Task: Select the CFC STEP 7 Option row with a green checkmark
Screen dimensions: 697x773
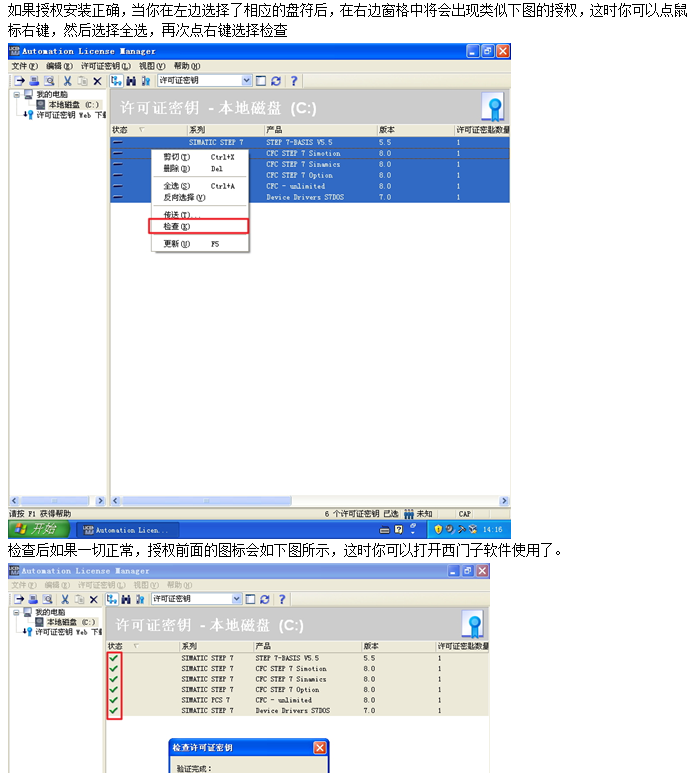Action: (298, 689)
